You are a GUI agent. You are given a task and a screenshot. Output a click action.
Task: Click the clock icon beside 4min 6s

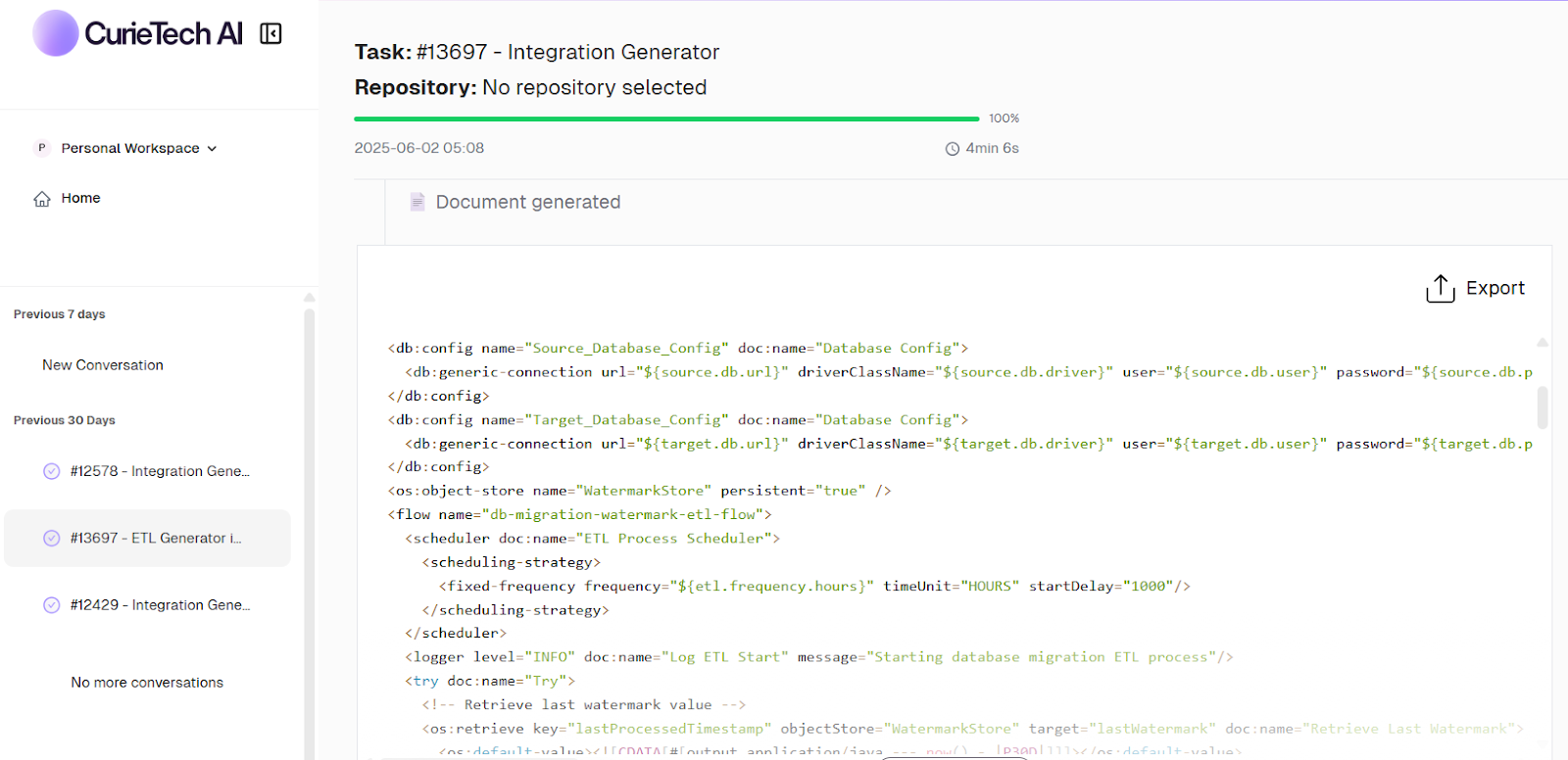point(953,149)
